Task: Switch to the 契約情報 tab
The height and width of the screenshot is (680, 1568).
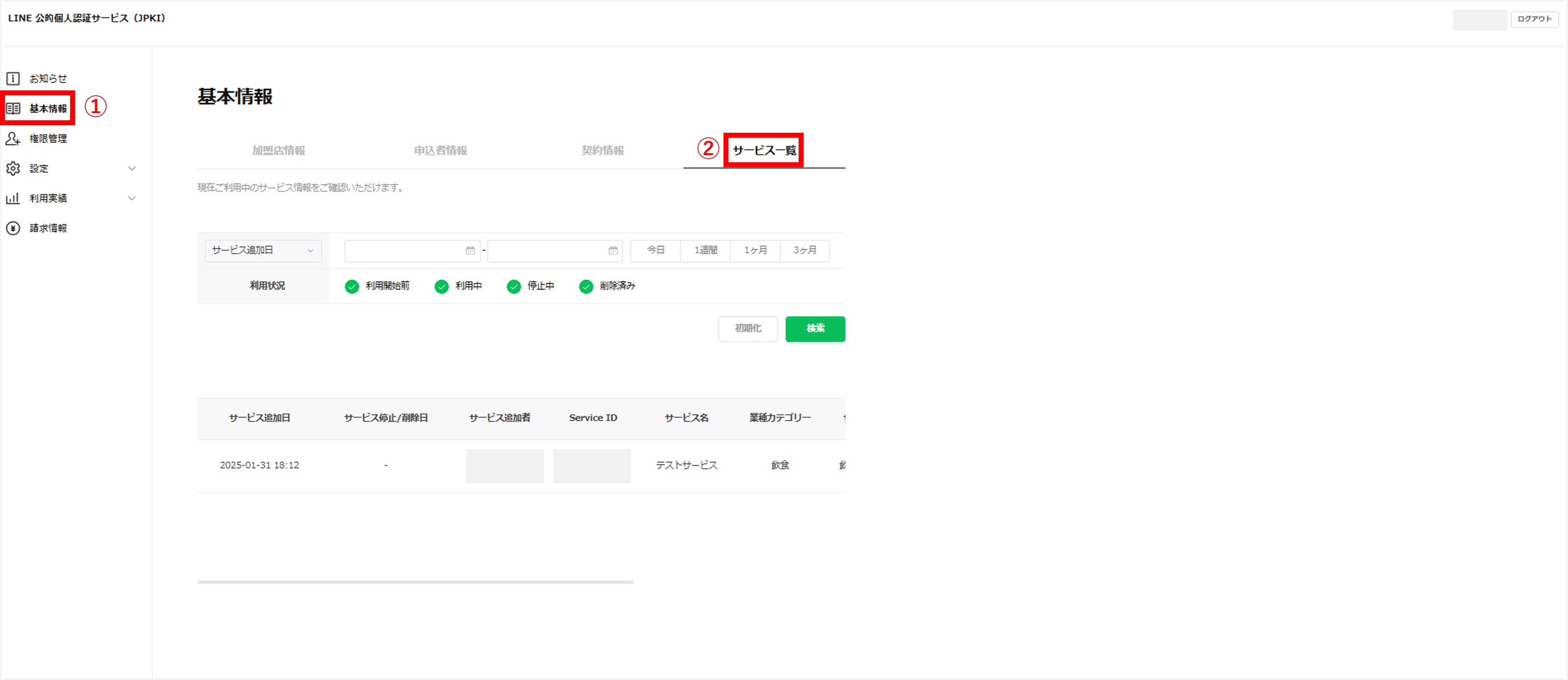Action: [x=602, y=151]
